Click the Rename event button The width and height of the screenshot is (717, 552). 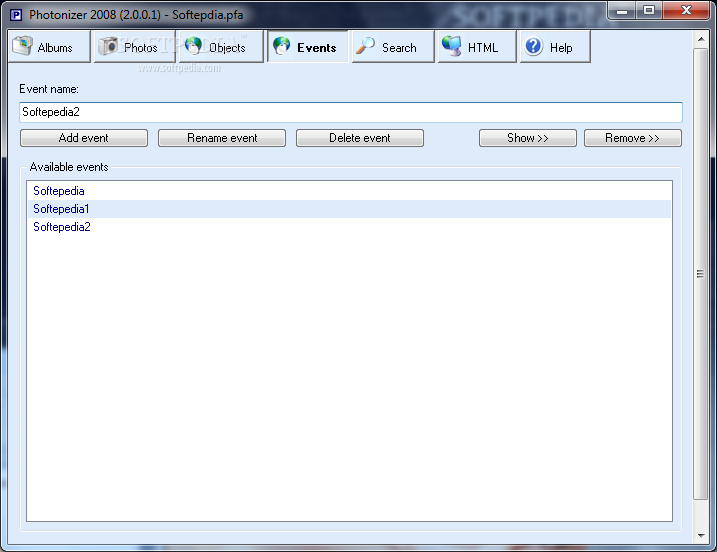coord(222,138)
